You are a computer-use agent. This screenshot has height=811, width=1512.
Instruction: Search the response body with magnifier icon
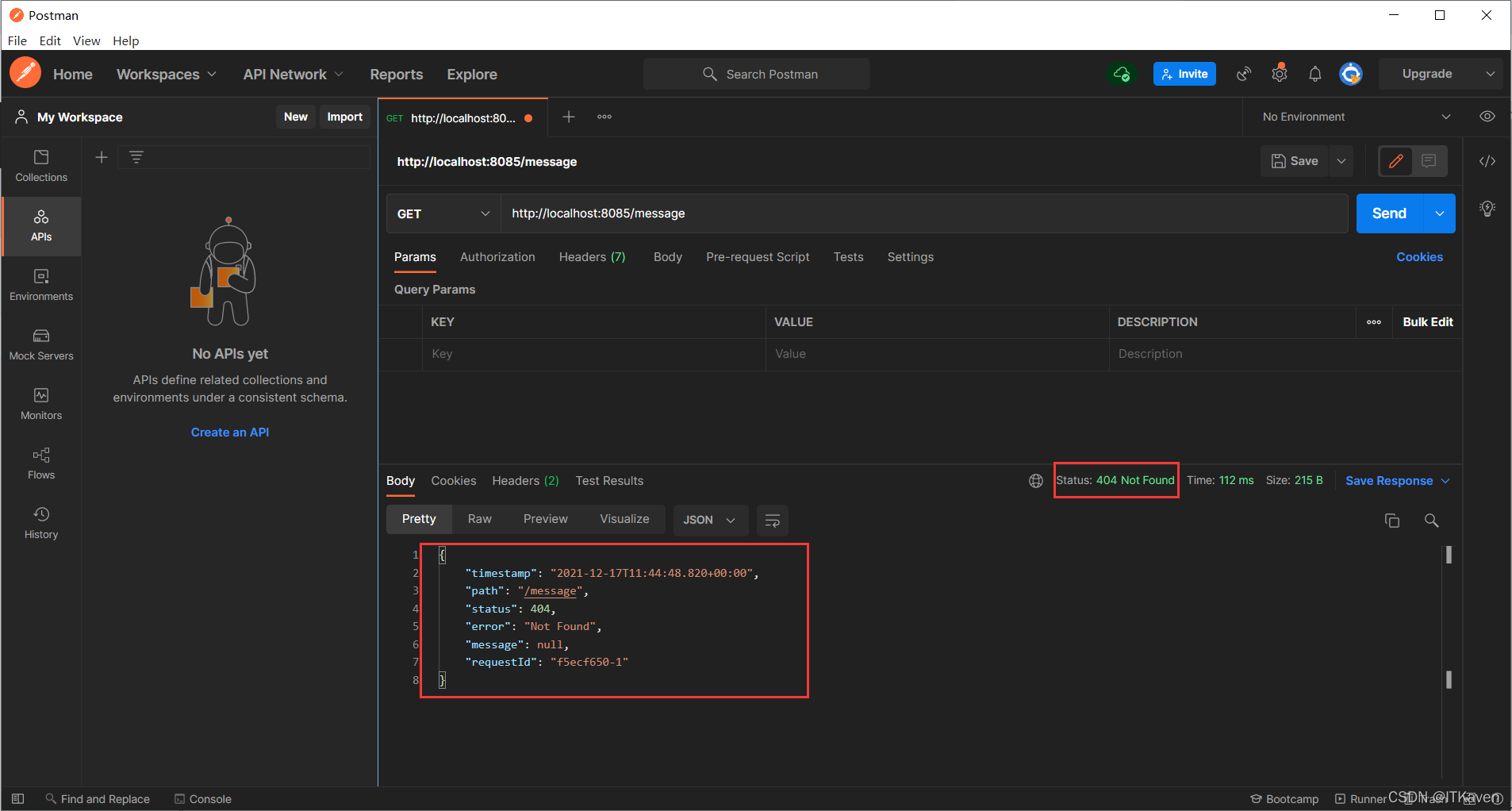pos(1432,521)
